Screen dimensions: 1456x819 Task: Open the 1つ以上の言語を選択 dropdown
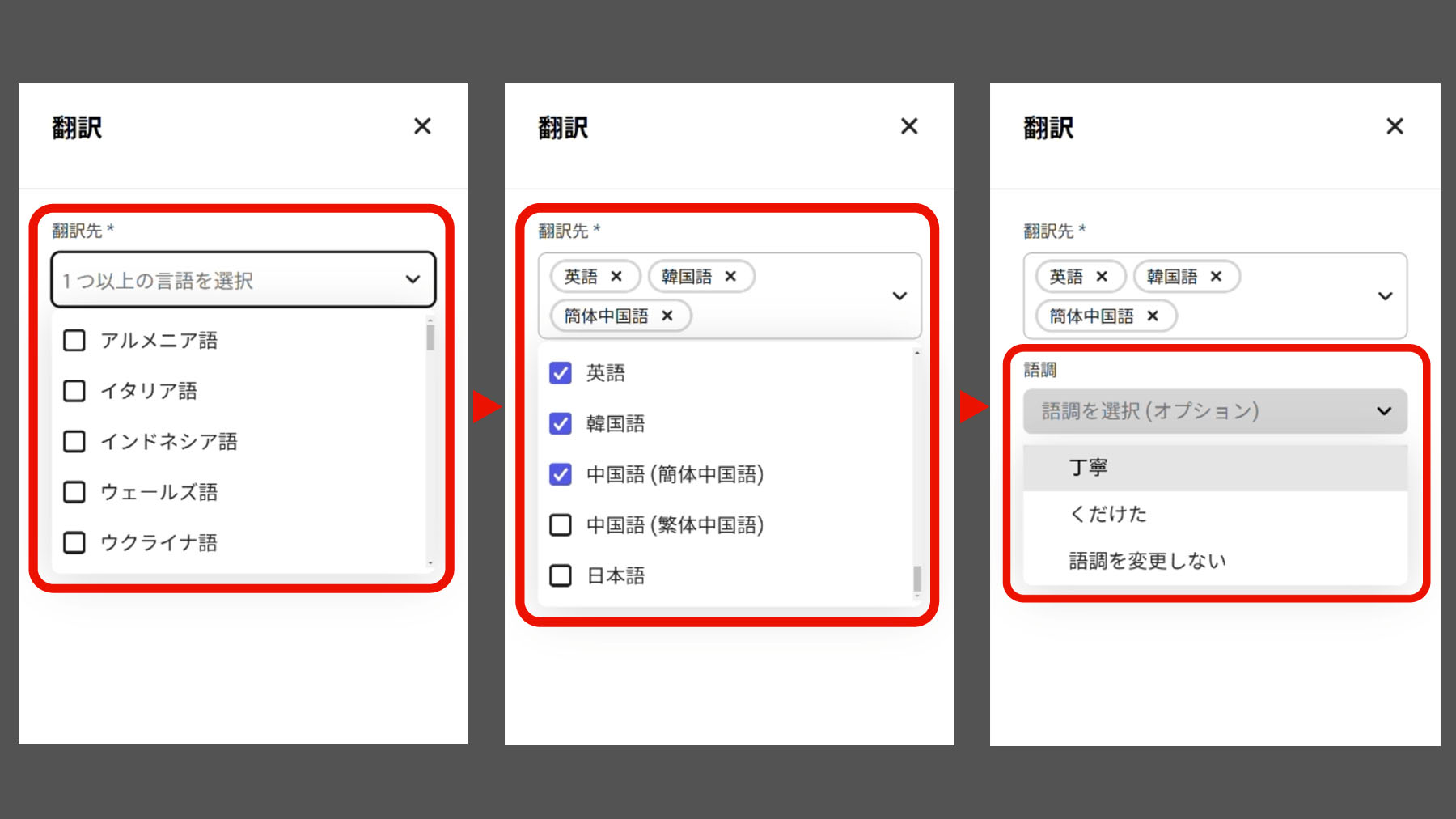(x=243, y=280)
